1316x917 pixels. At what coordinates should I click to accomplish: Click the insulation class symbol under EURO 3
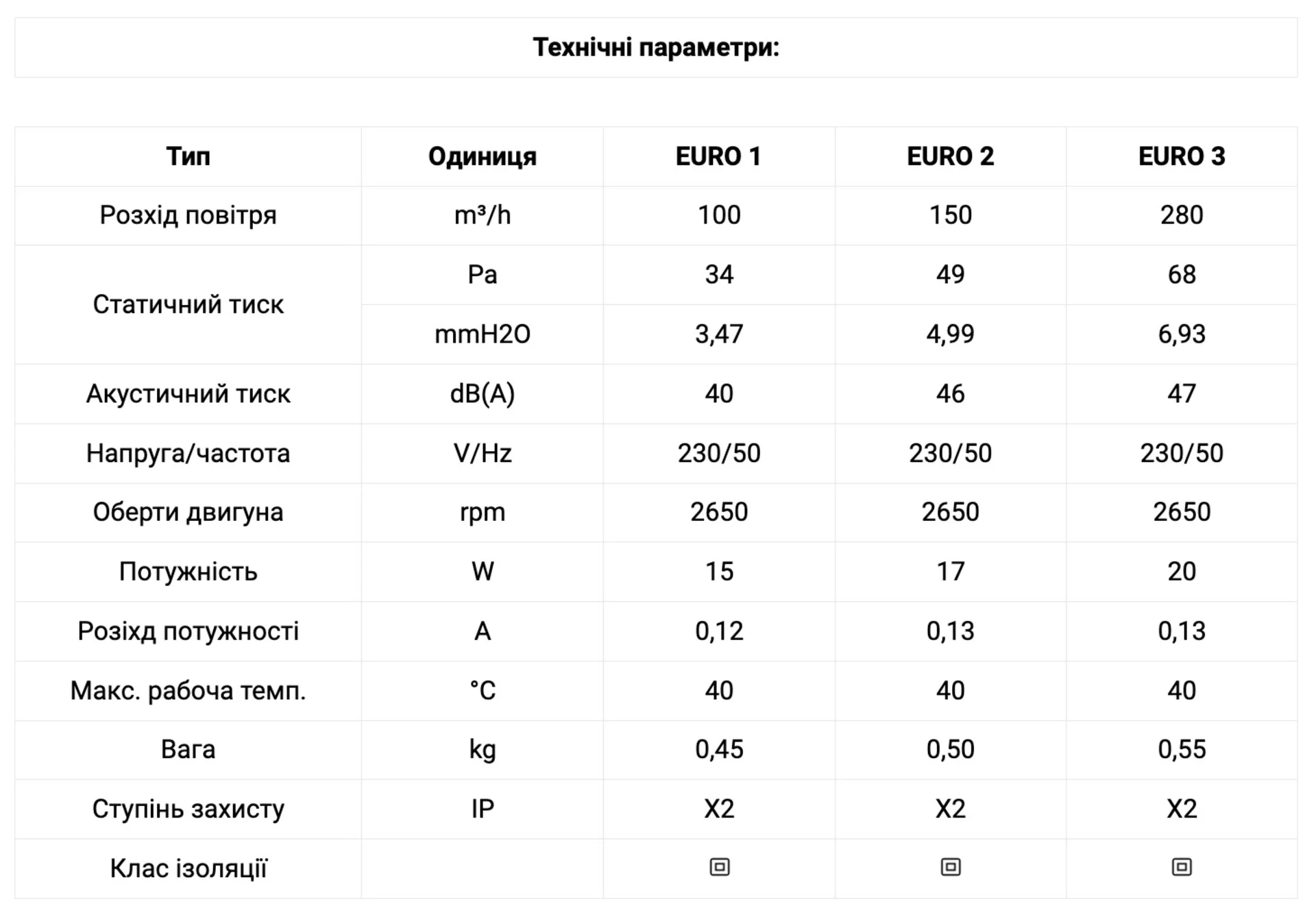point(1182,868)
